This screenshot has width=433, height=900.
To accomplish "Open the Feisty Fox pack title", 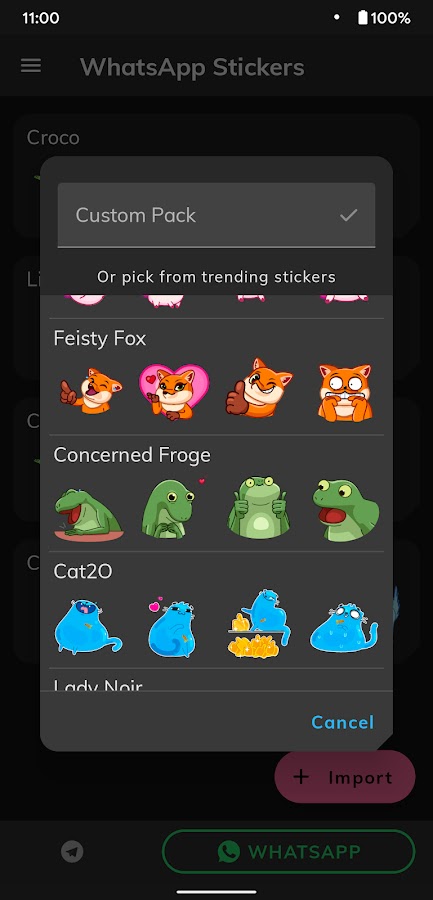I will 100,339.
